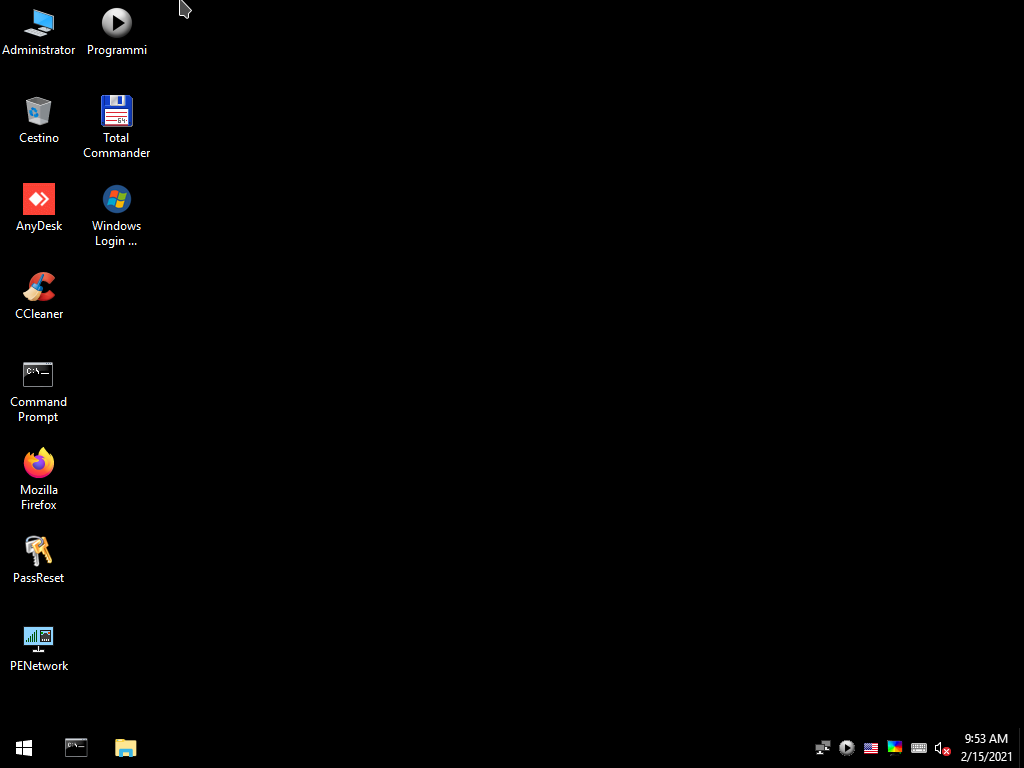
Task: Click the network tray icon
Action: (x=823, y=748)
